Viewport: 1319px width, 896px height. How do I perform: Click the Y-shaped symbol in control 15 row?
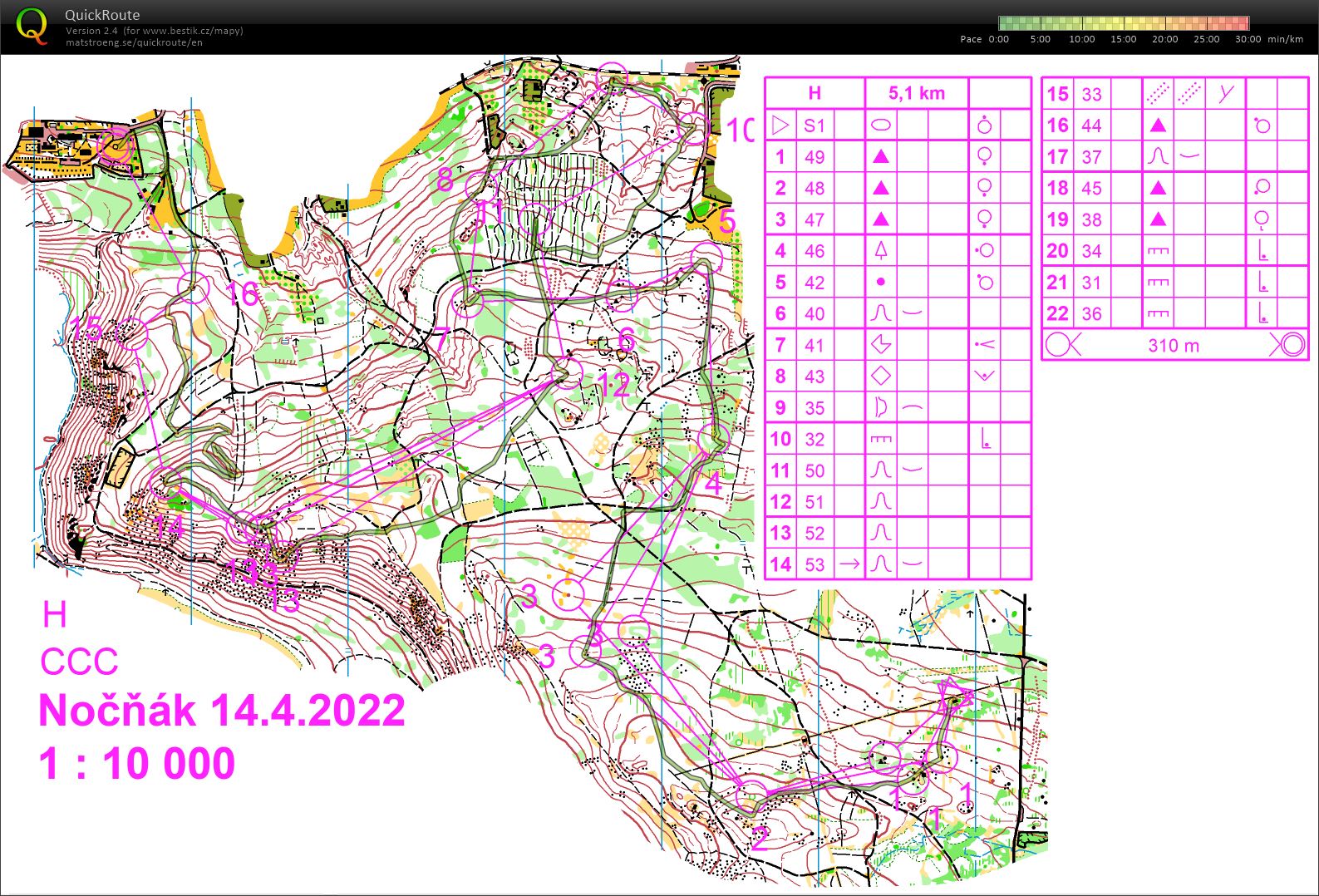click(x=1226, y=94)
